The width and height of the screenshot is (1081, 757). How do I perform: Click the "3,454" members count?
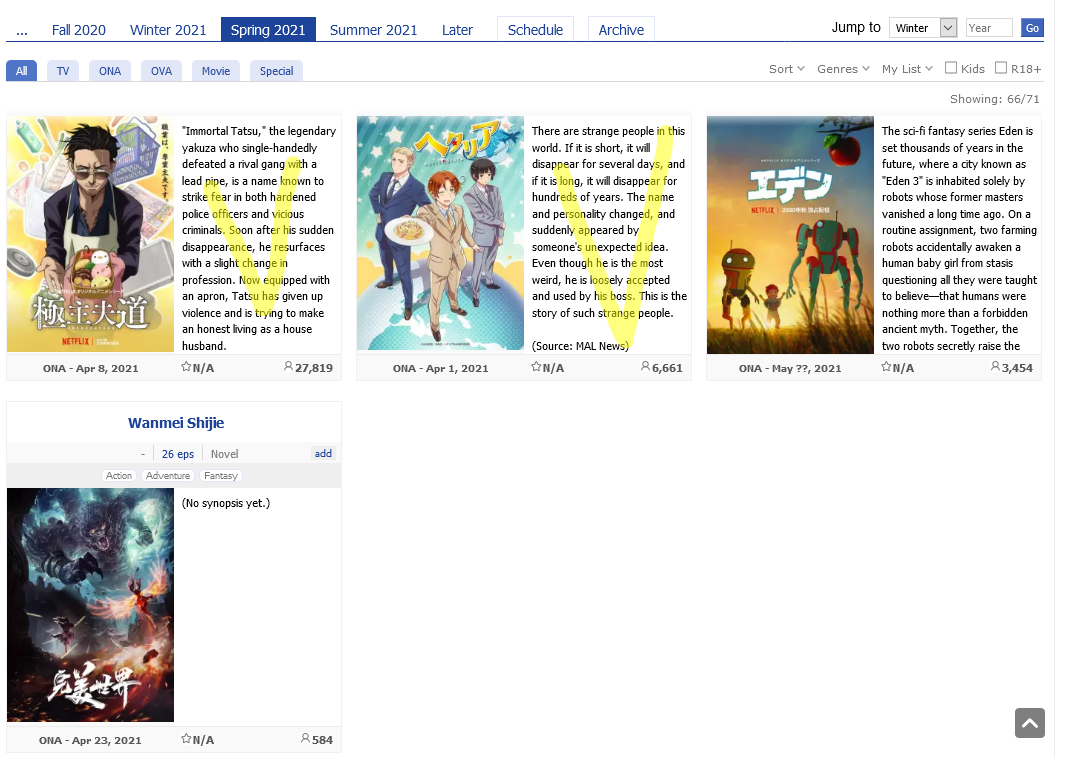(x=1018, y=368)
